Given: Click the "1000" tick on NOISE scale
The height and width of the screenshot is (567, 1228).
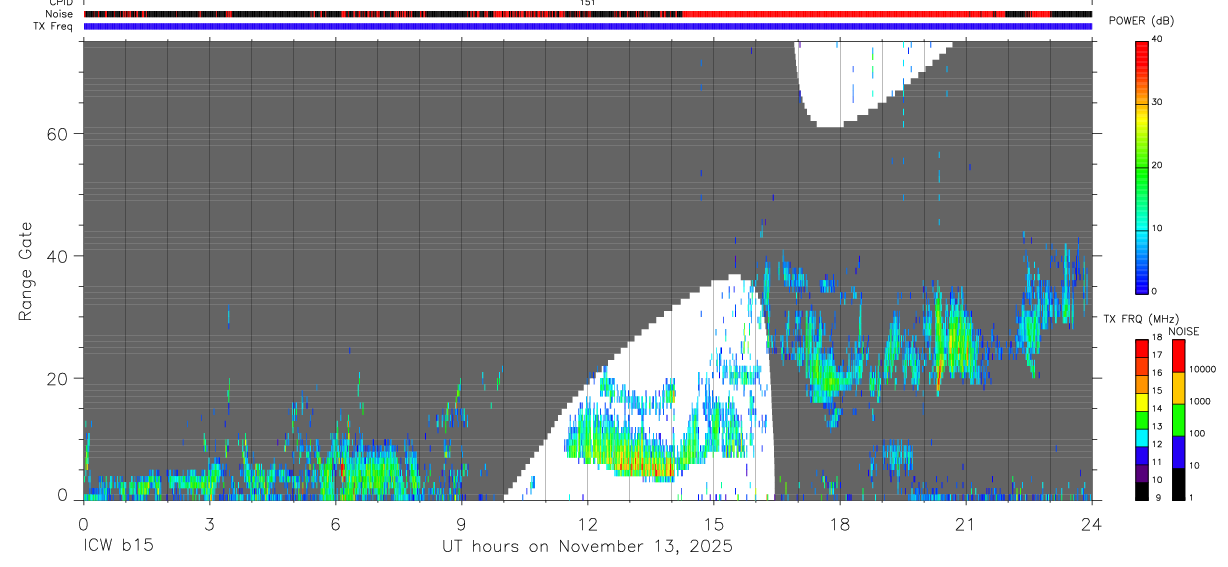Looking at the screenshot, I should (x=1201, y=402).
